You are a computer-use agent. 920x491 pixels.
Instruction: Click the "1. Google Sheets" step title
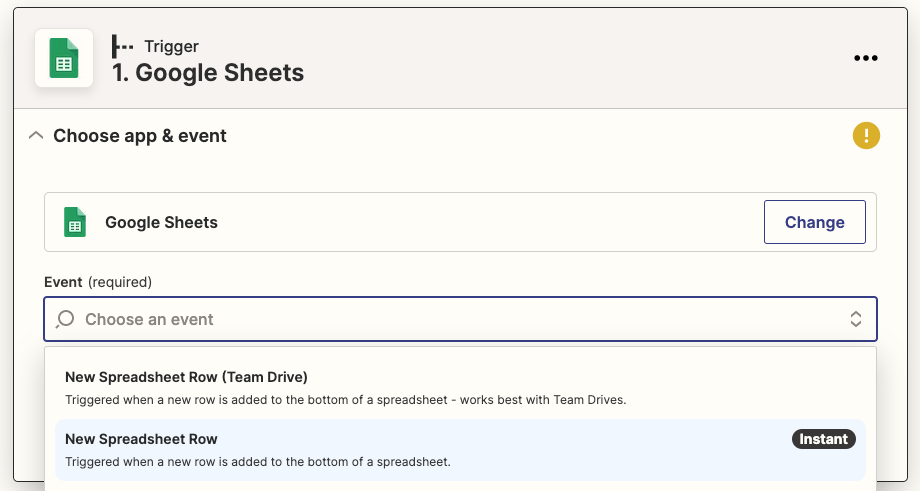(208, 72)
